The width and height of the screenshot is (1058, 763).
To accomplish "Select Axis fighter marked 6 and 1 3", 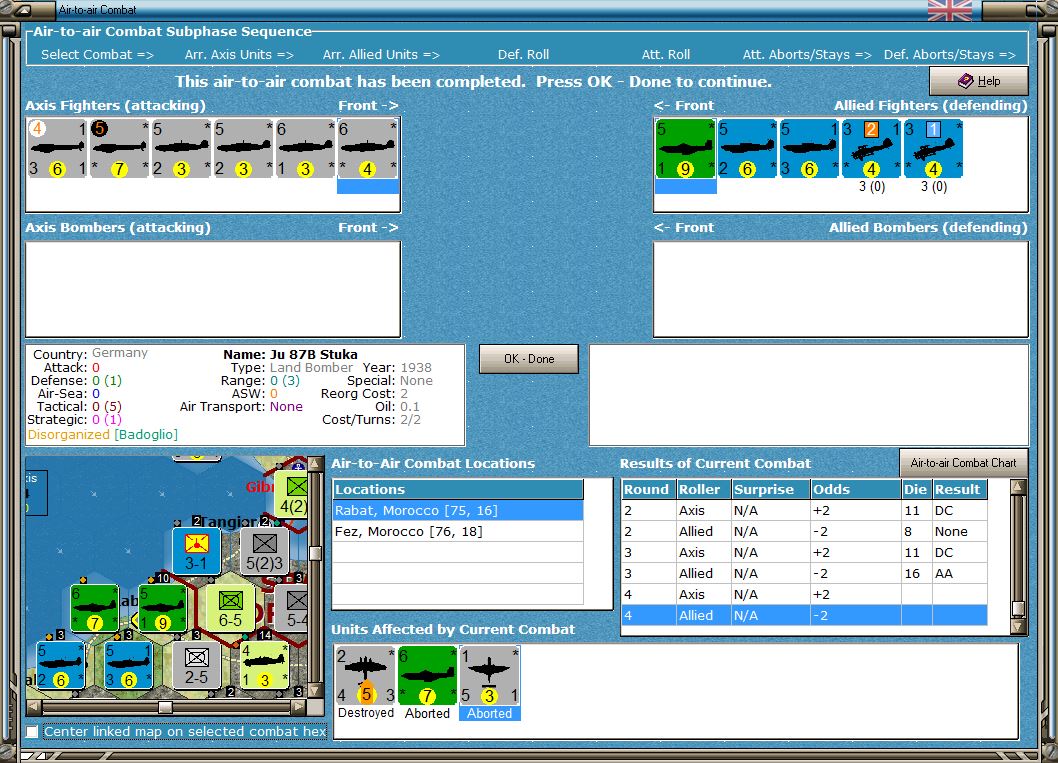I will (x=306, y=148).
